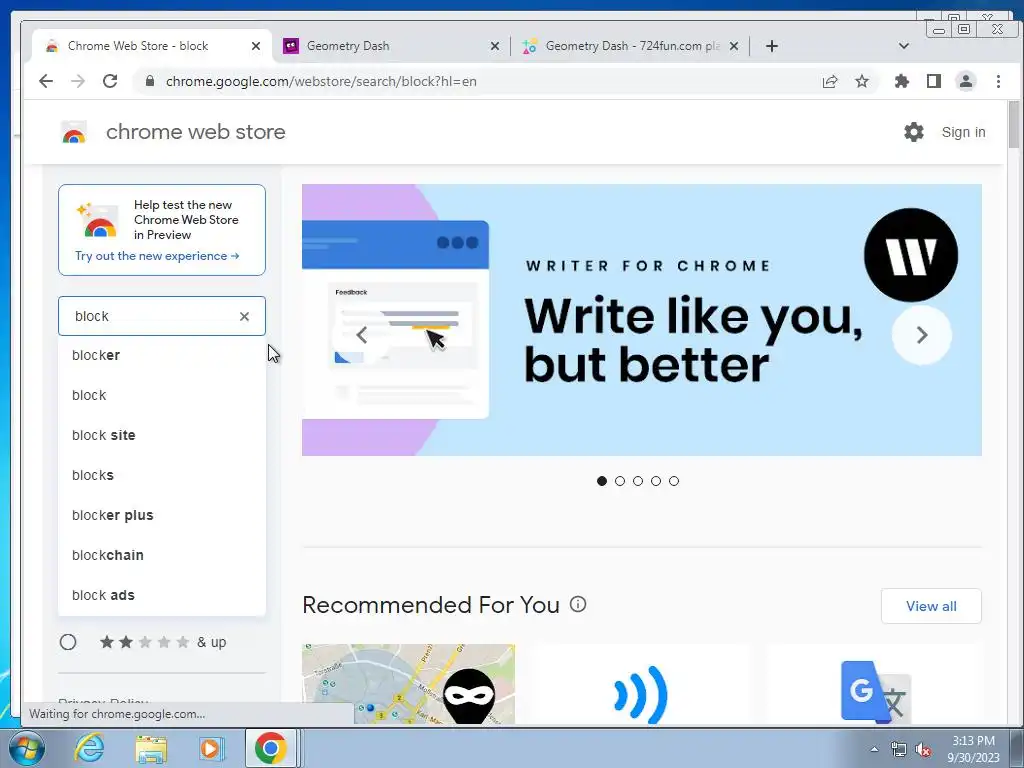
Task: Share this page from address bar
Action: pos(830,81)
